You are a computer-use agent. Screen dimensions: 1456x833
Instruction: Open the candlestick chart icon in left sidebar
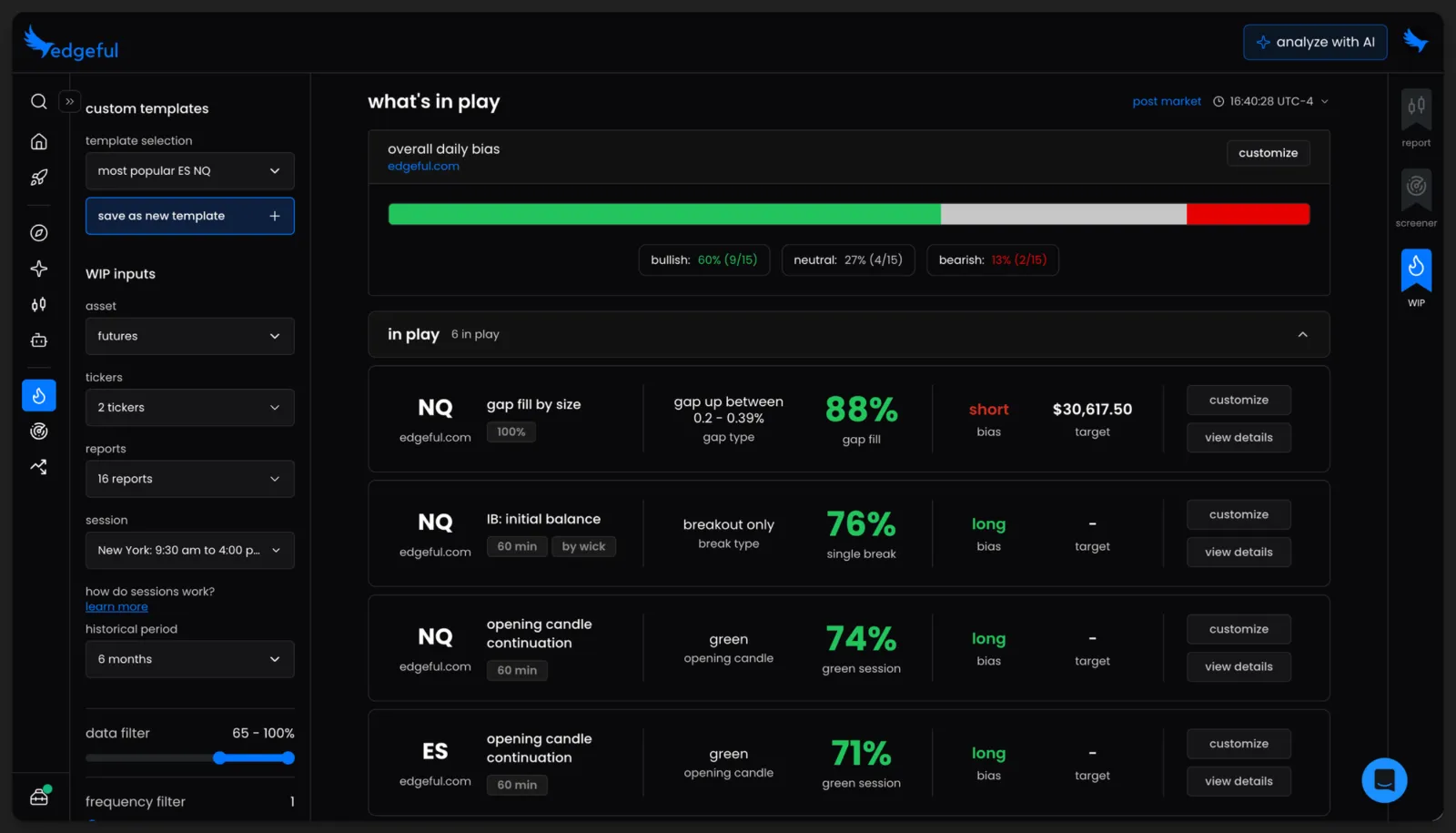[x=38, y=304]
